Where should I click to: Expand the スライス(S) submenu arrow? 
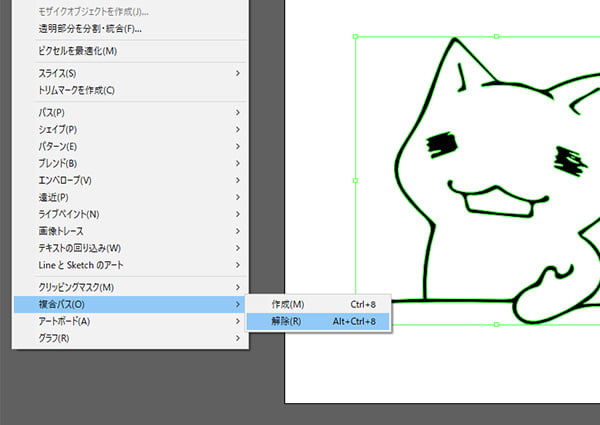(238, 73)
